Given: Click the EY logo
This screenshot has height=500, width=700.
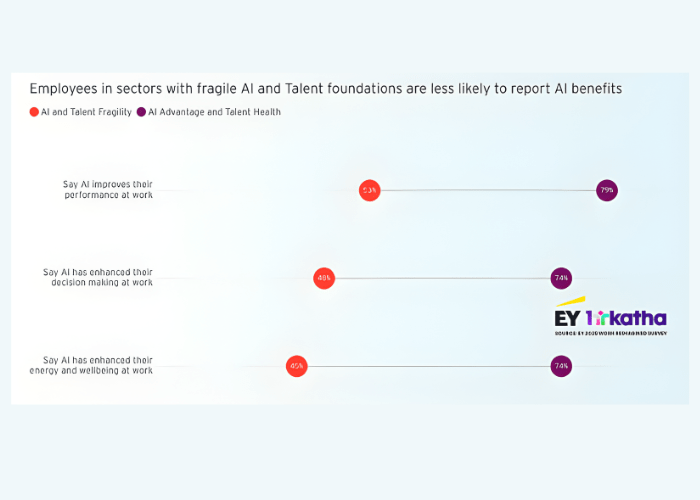Looking at the screenshot, I should click(x=569, y=312).
